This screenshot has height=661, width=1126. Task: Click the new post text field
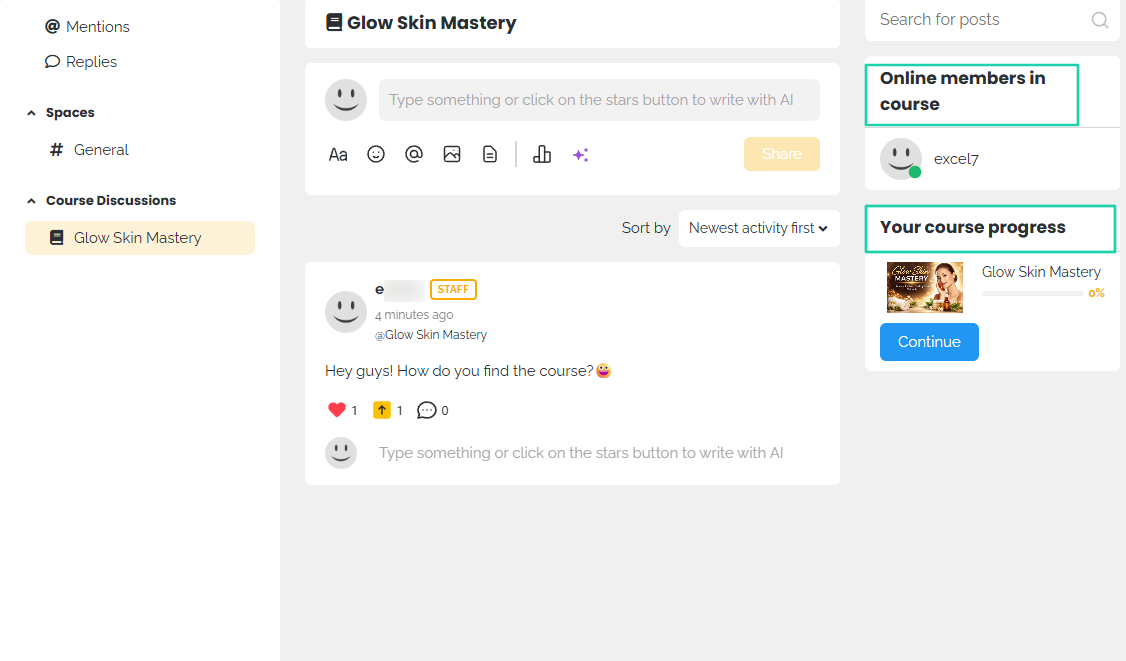click(599, 100)
